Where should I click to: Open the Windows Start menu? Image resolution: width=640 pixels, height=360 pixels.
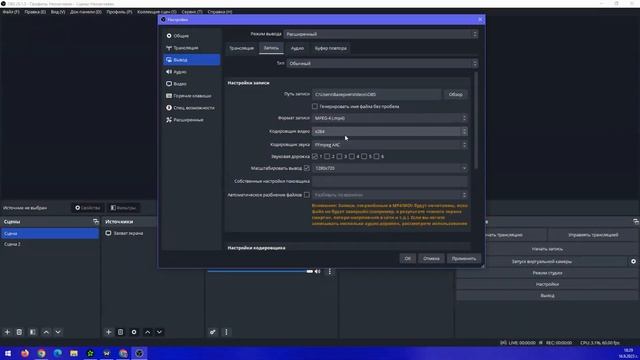(8, 353)
